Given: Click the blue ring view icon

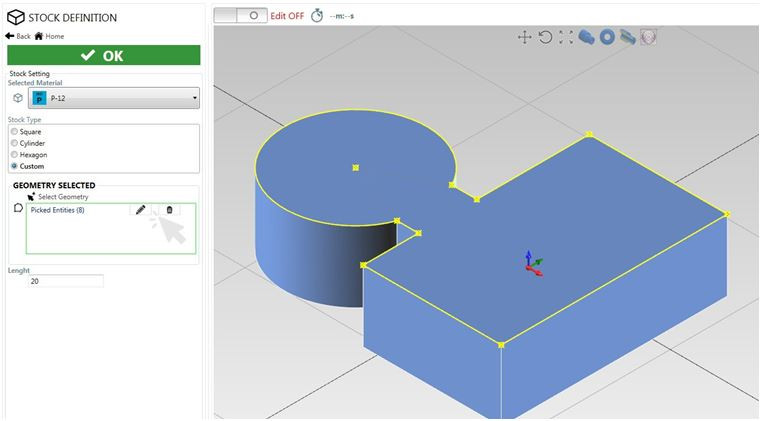Looking at the screenshot, I should pyautogui.click(x=606, y=37).
